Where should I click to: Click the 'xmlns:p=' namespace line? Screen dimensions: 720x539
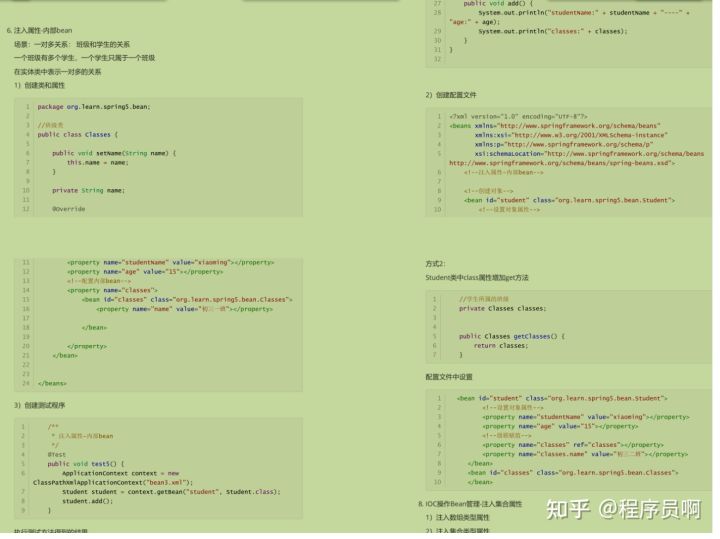click(x=564, y=144)
